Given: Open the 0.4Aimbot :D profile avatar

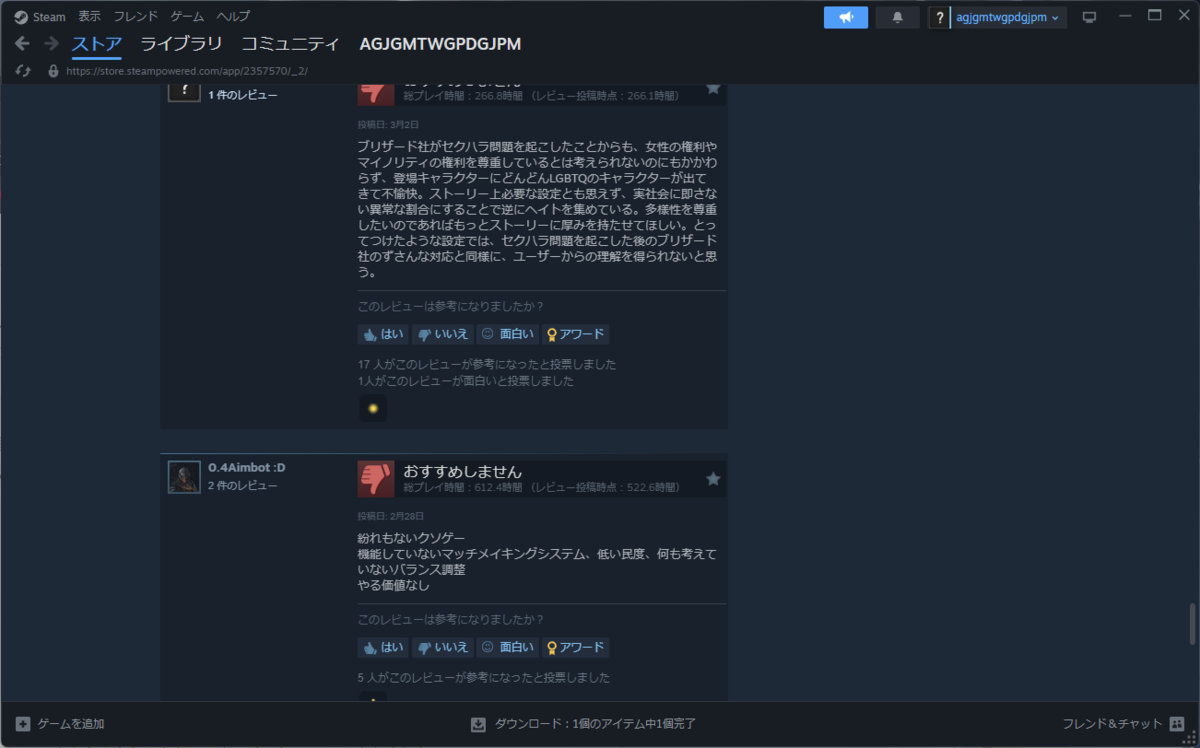Looking at the screenshot, I should click(184, 477).
